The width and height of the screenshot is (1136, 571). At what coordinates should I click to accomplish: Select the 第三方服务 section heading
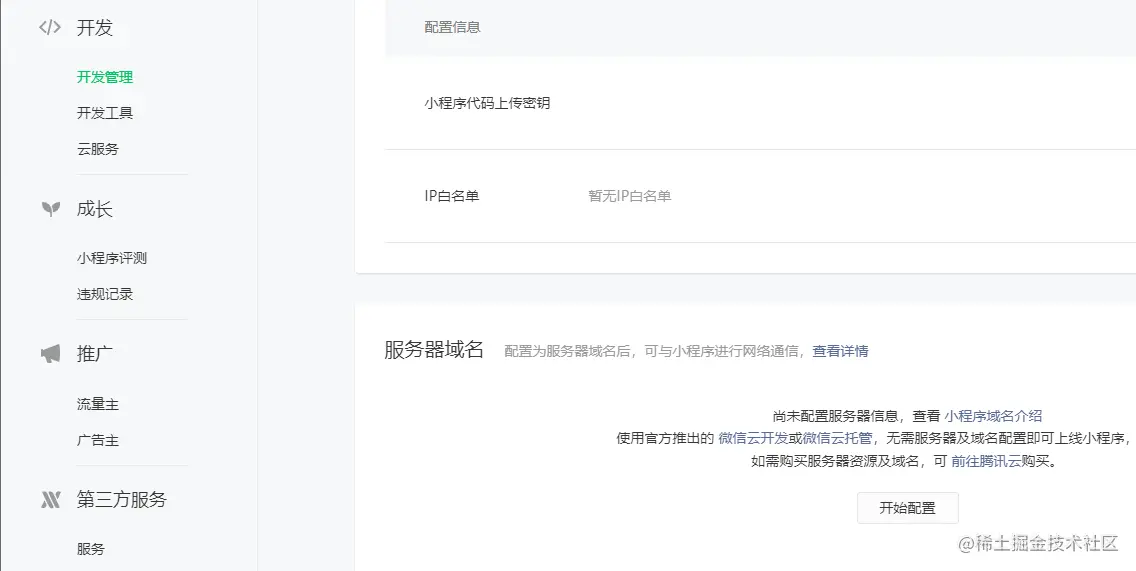coord(122,499)
